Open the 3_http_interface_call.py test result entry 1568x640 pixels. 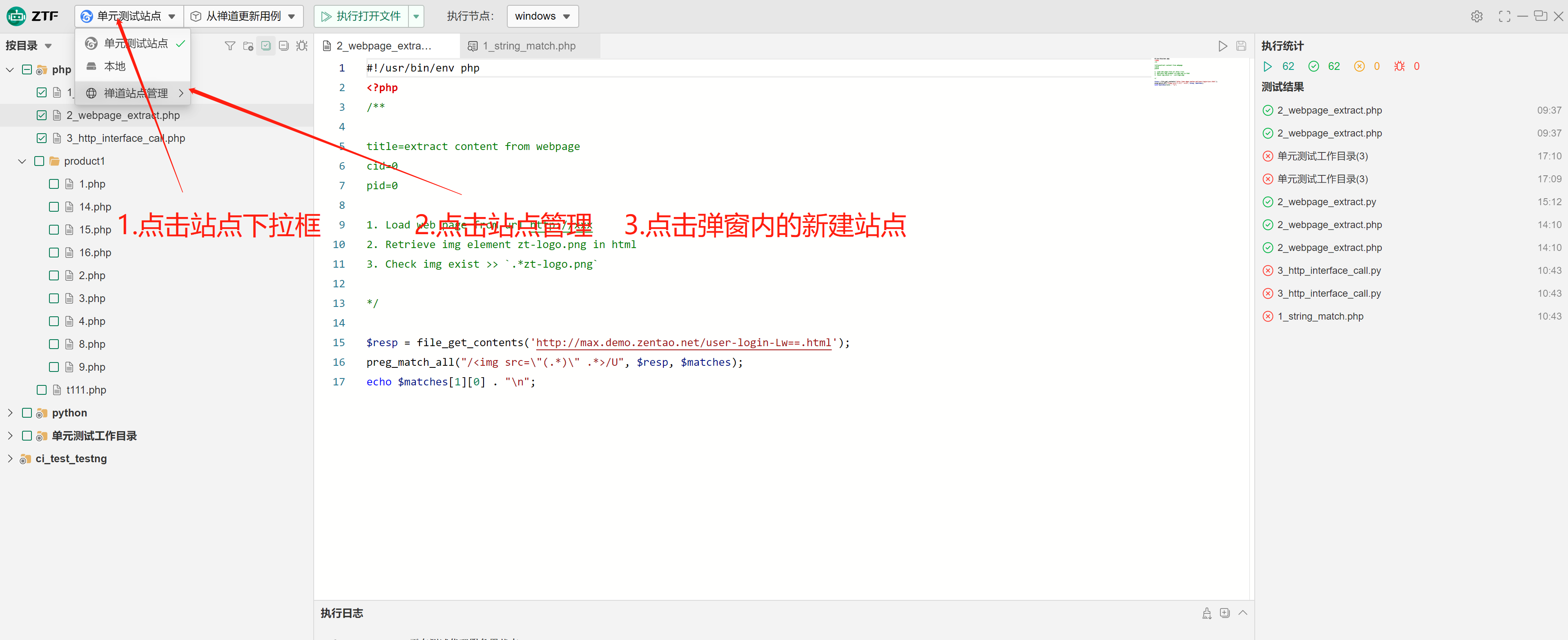pos(1328,271)
